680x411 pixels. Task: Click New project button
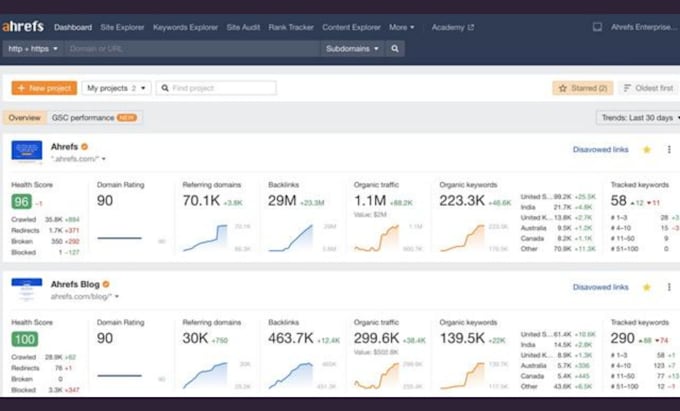coord(44,88)
